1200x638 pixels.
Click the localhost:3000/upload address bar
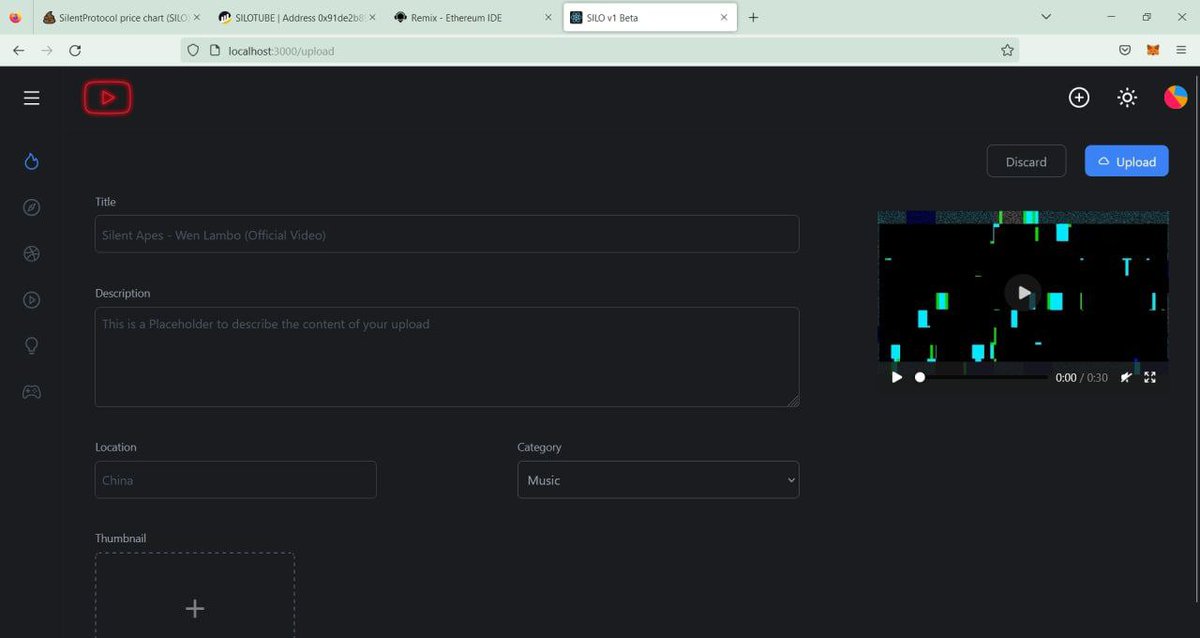point(600,50)
